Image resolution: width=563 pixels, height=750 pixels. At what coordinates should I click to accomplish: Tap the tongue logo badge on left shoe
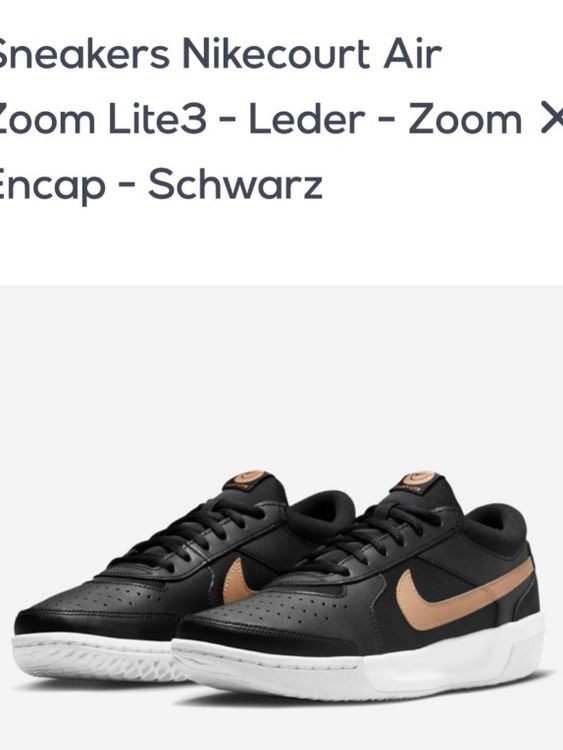249,478
